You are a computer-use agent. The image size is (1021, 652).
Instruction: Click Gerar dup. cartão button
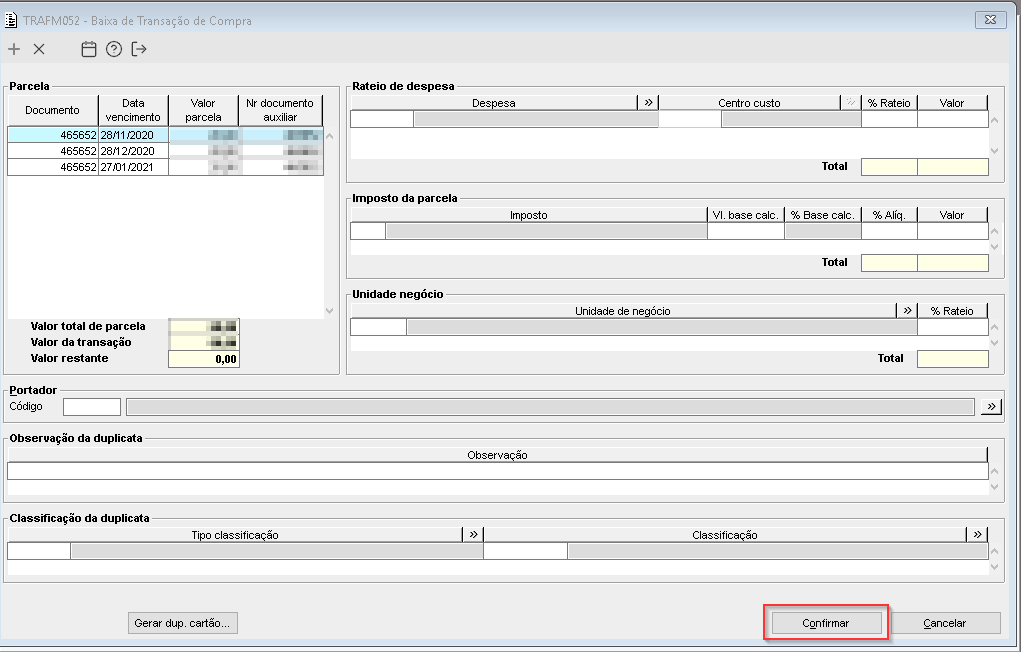182,623
